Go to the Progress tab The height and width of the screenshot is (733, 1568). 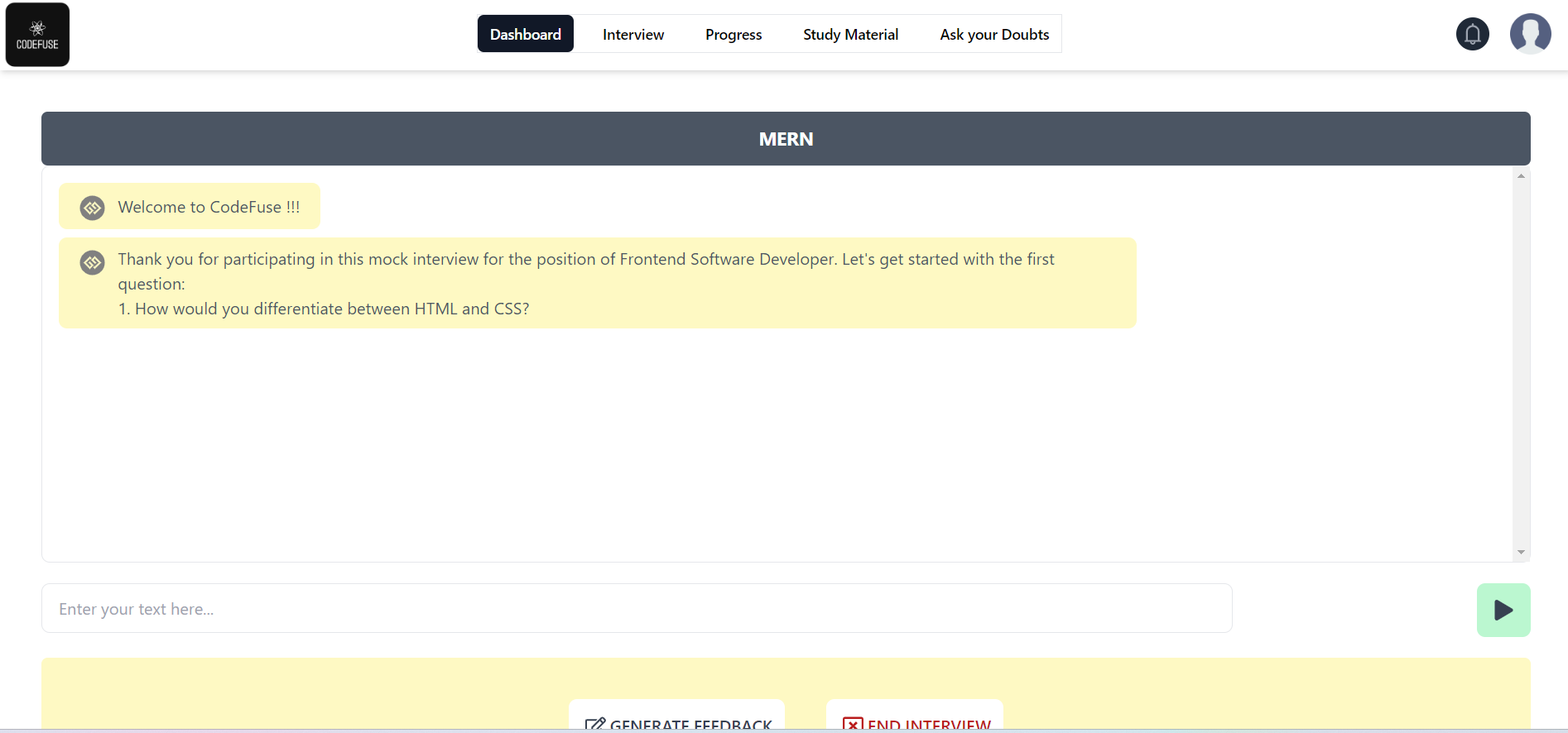tap(733, 34)
